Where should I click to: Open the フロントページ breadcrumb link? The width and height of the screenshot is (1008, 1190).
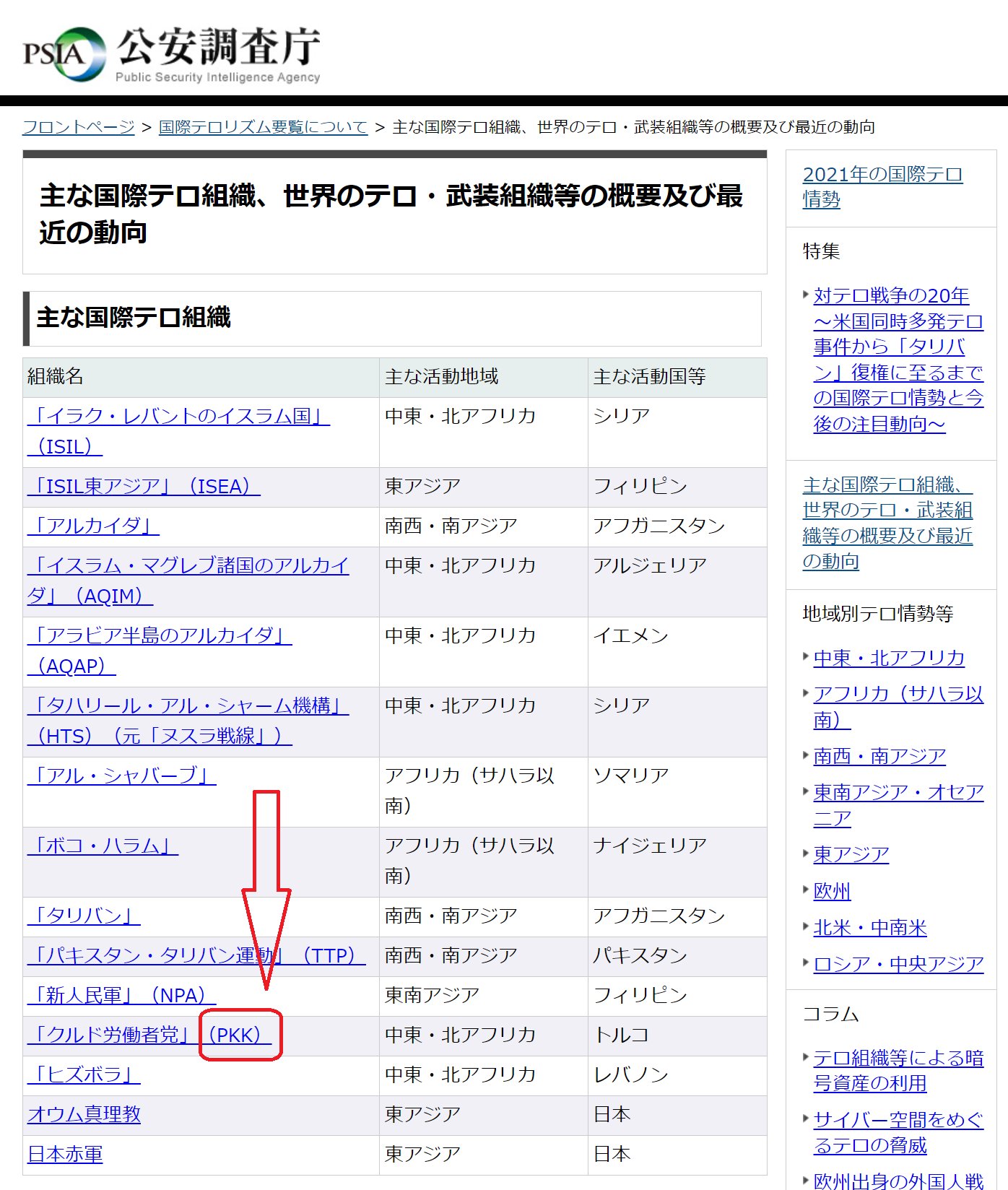pos(79,127)
